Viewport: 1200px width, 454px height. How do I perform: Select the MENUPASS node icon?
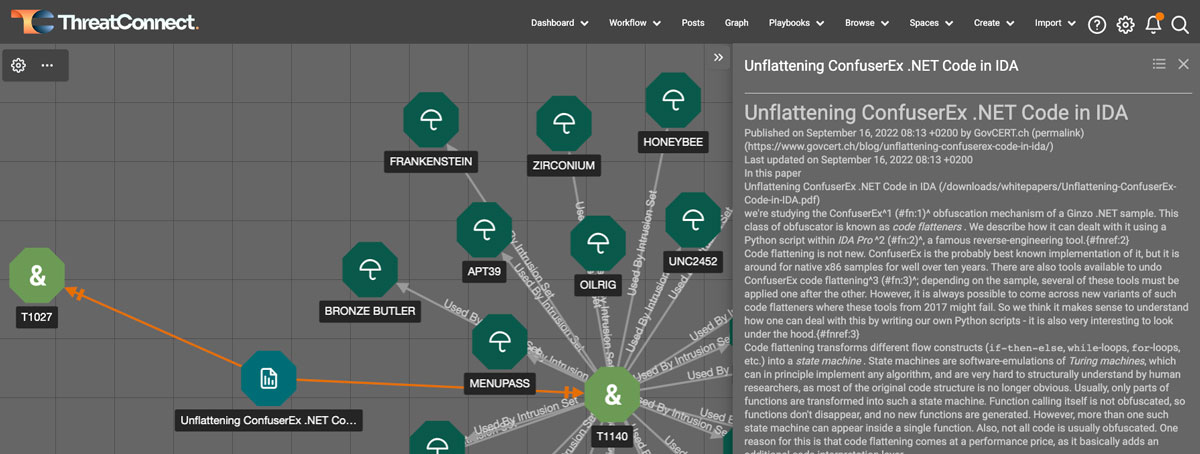point(499,341)
